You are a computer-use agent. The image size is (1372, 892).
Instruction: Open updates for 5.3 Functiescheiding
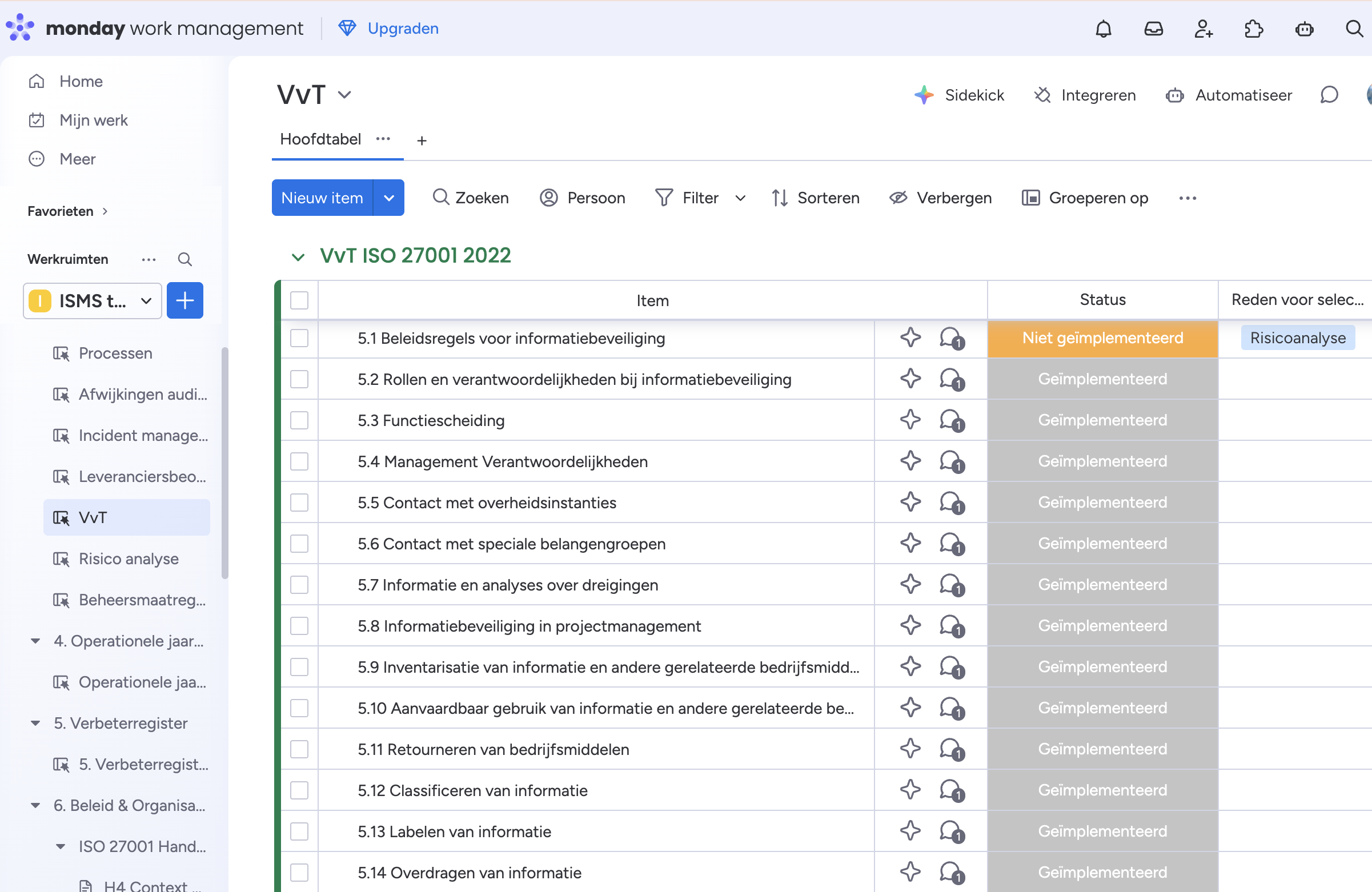tap(951, 420)
